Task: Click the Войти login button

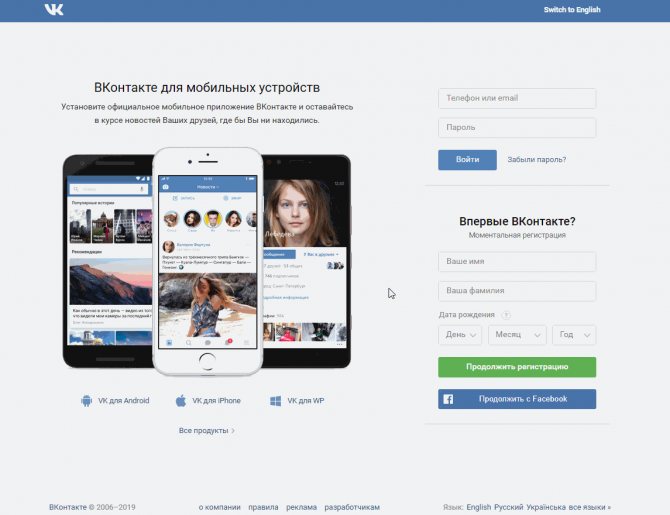Action: (467, 160)
